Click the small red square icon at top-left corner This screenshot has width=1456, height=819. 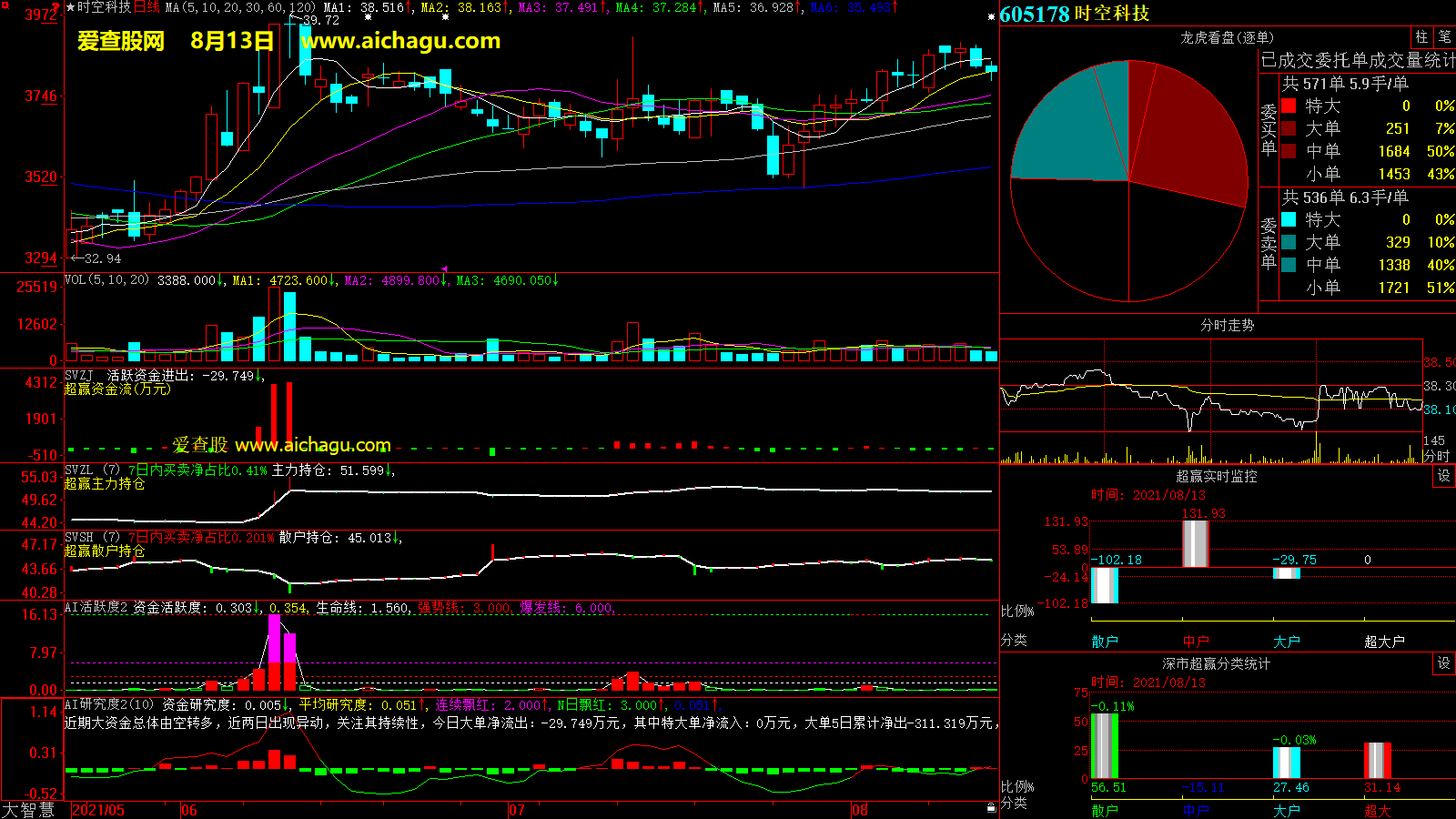5,5
